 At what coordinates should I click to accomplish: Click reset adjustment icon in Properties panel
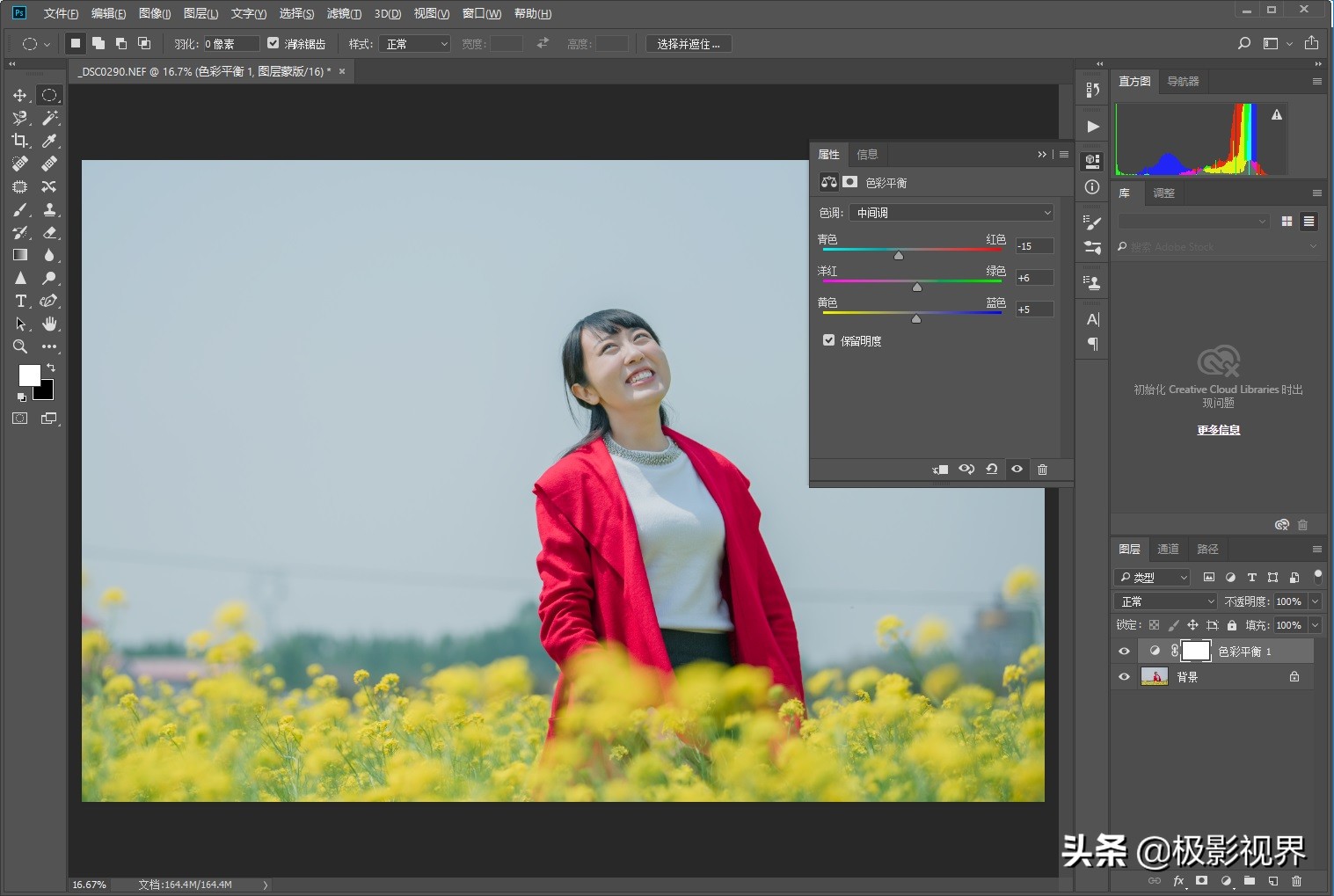pos(991,470)
